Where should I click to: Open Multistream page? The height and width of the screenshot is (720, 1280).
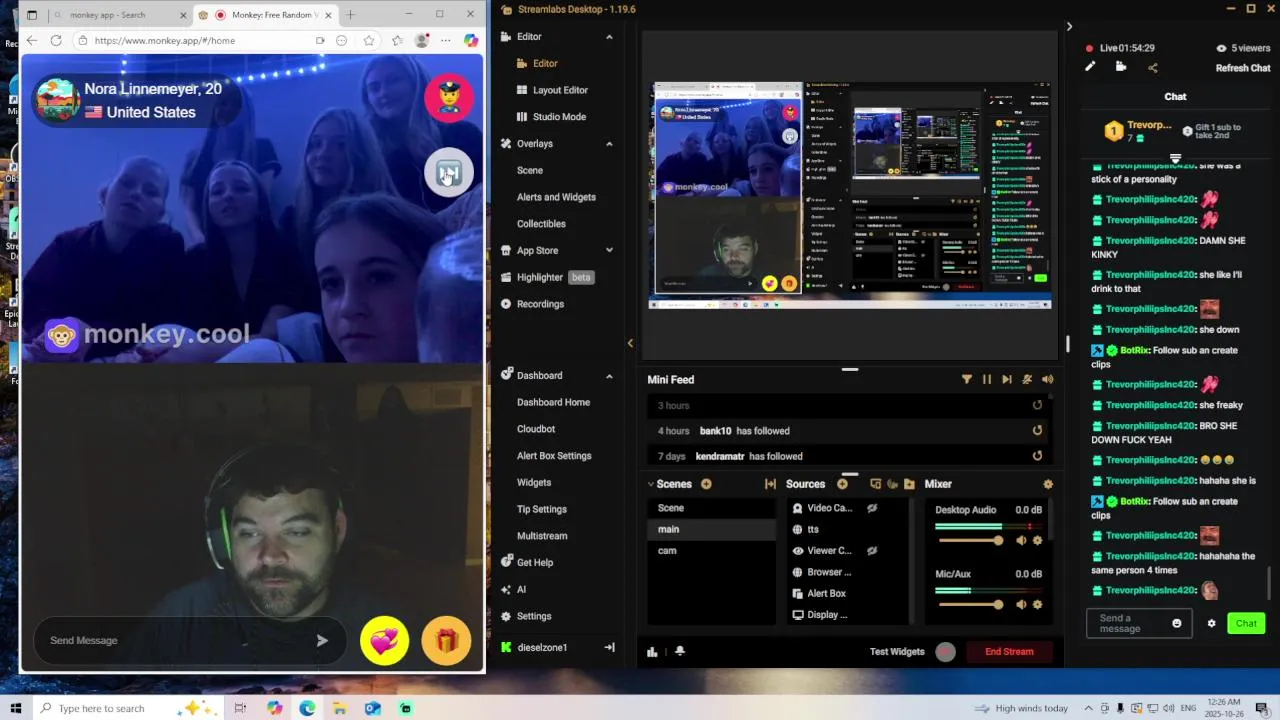[542, 536]
